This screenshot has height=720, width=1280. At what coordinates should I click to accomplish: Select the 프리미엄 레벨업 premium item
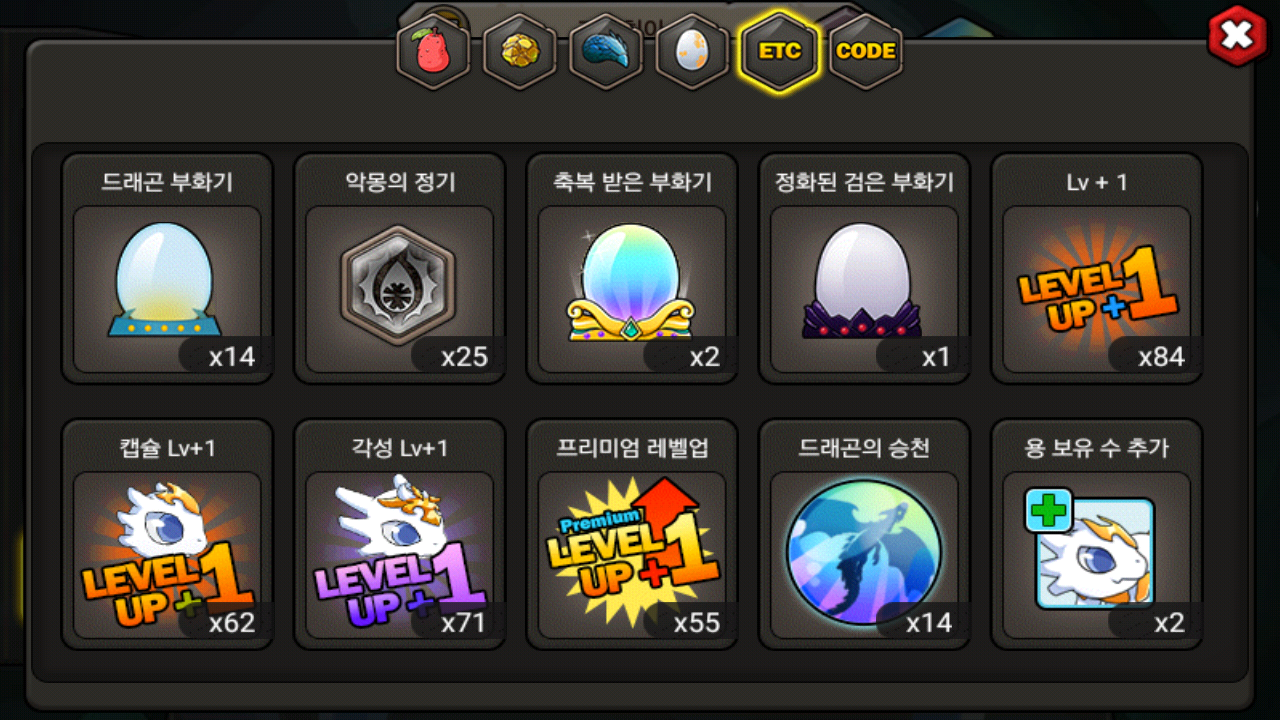tap(632, 534)
